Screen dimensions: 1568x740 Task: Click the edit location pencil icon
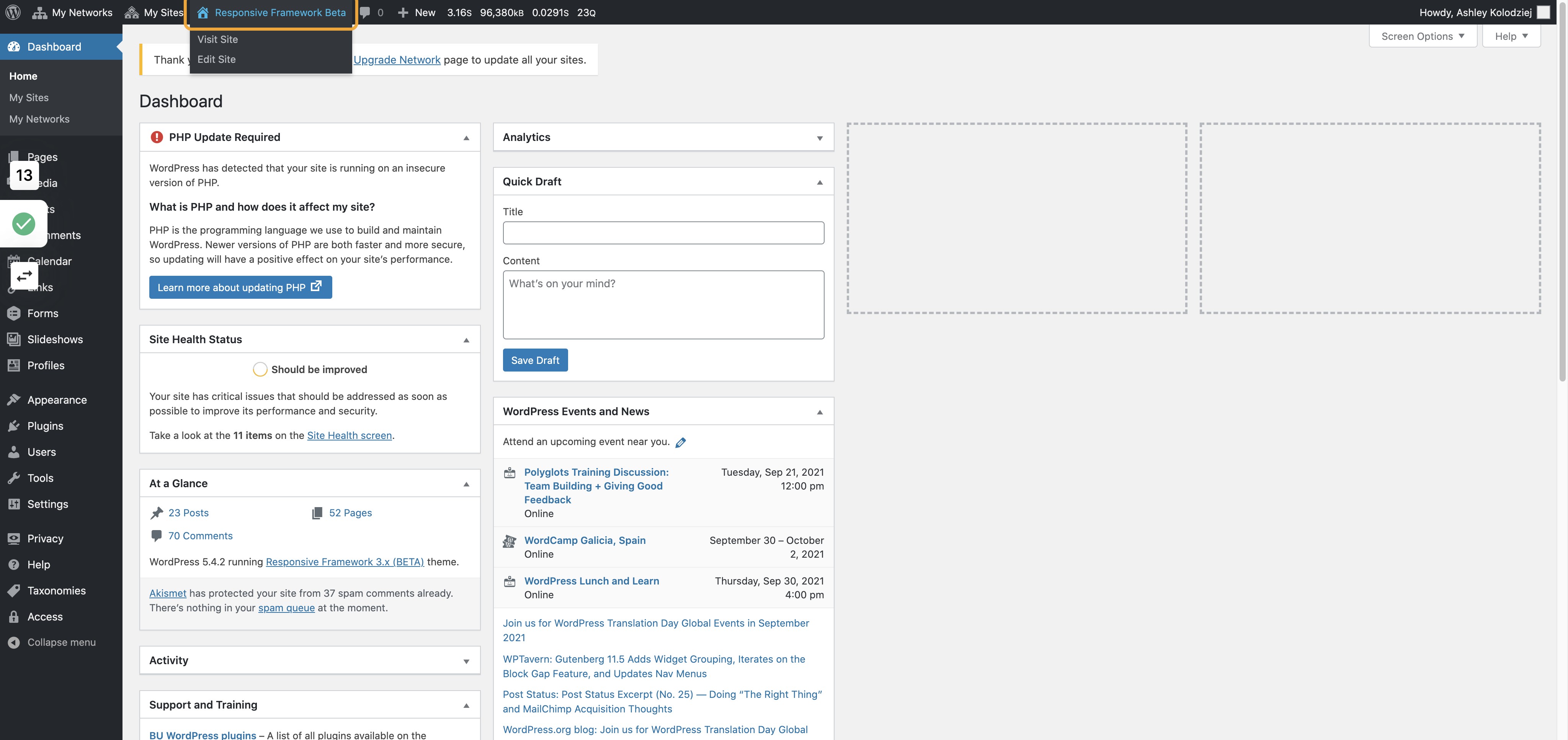pyautogui.click(x=681, y=442)
